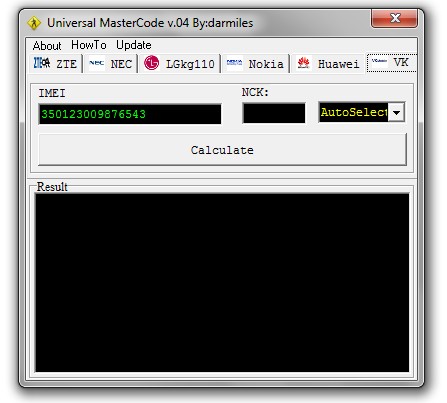
Task: Click the VK tab logo icon
Action: (379, 61)
